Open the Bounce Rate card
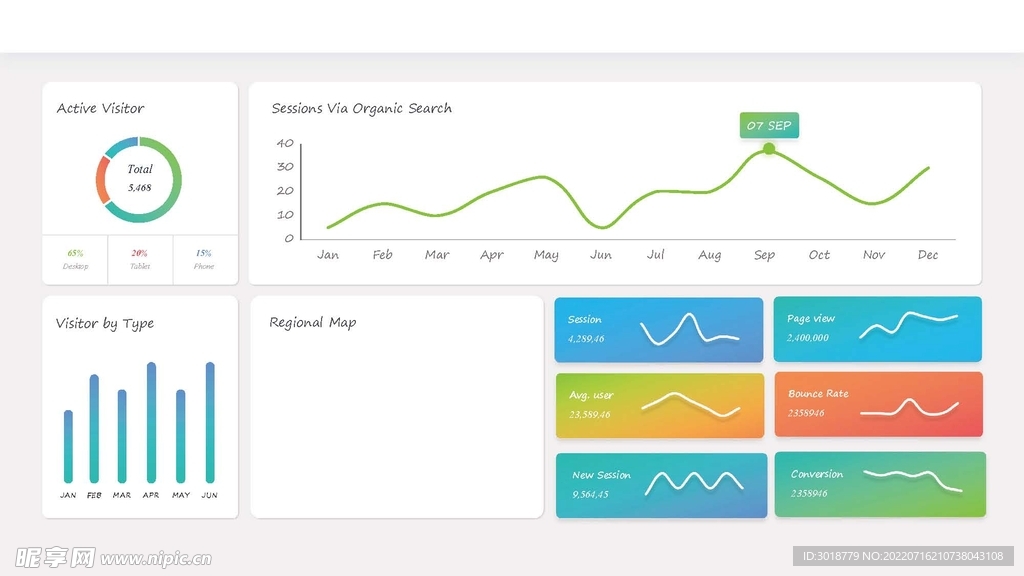 (x=877, y=404)
